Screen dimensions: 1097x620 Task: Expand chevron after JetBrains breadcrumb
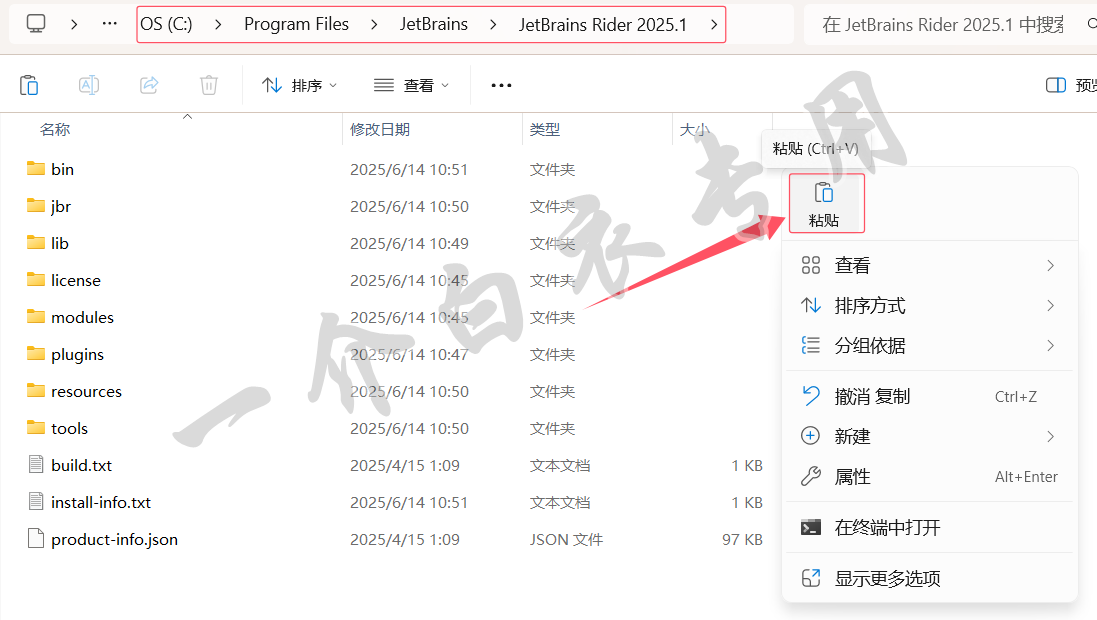(493, 24)
